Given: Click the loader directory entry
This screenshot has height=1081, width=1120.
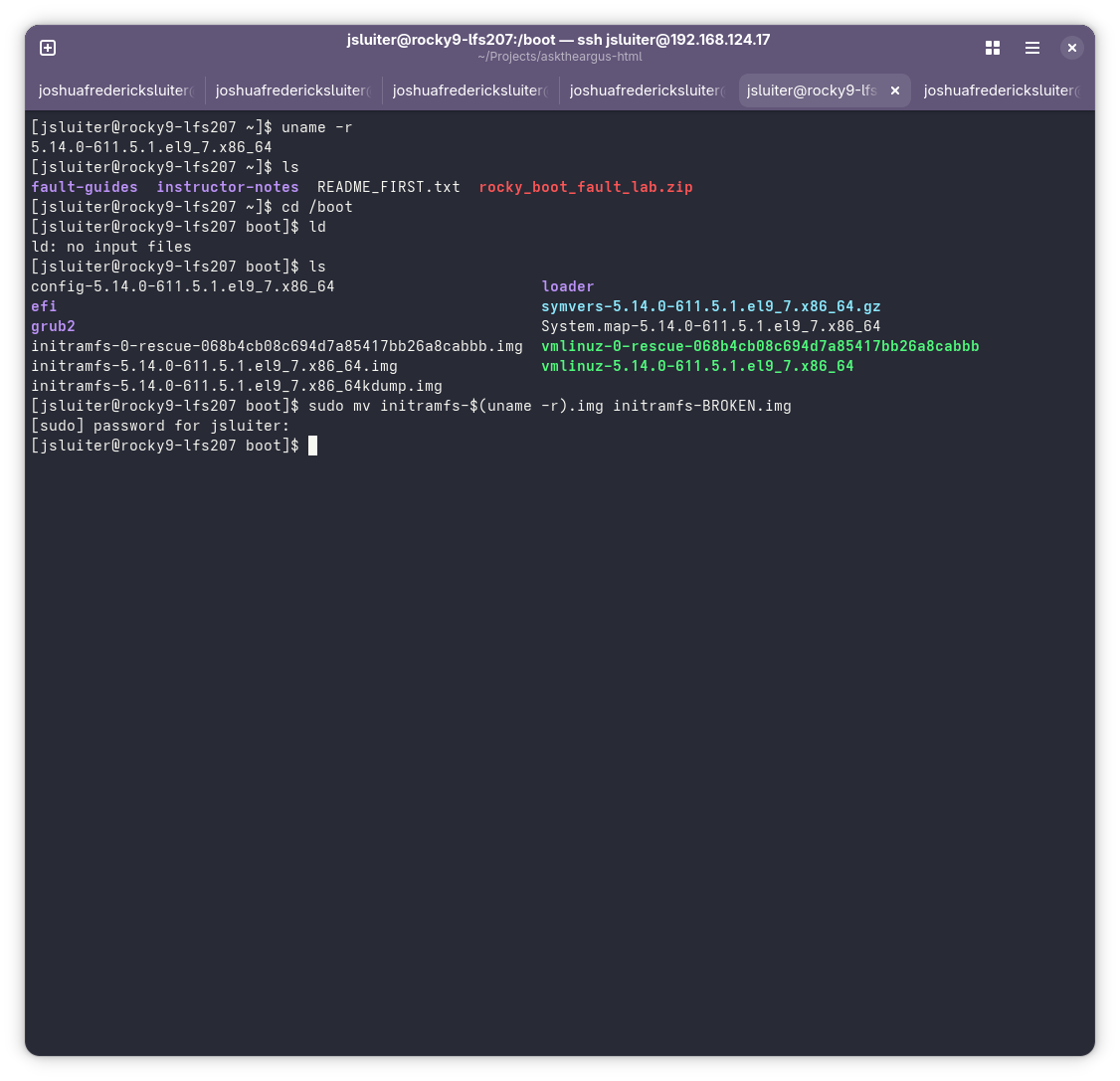Looking at the screenshot, I should point(567,286).
